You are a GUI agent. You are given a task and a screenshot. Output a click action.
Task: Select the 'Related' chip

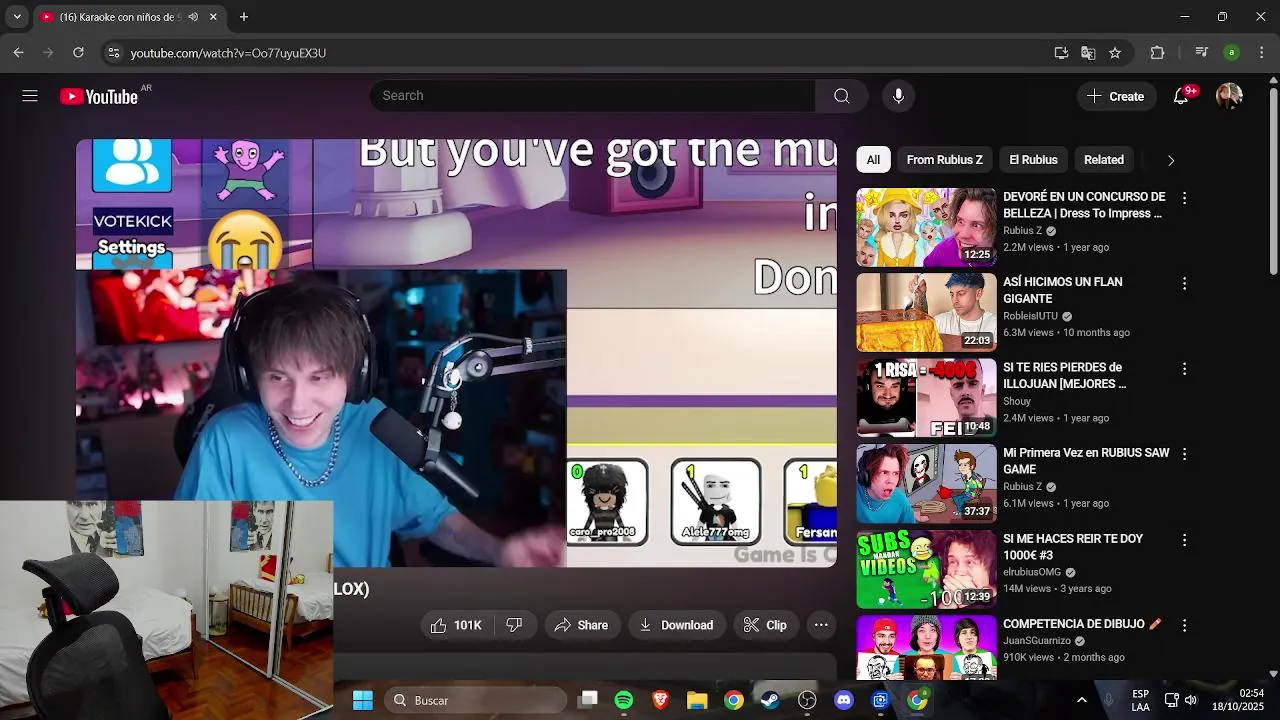pyautogui.click(x=1104, y=160)
